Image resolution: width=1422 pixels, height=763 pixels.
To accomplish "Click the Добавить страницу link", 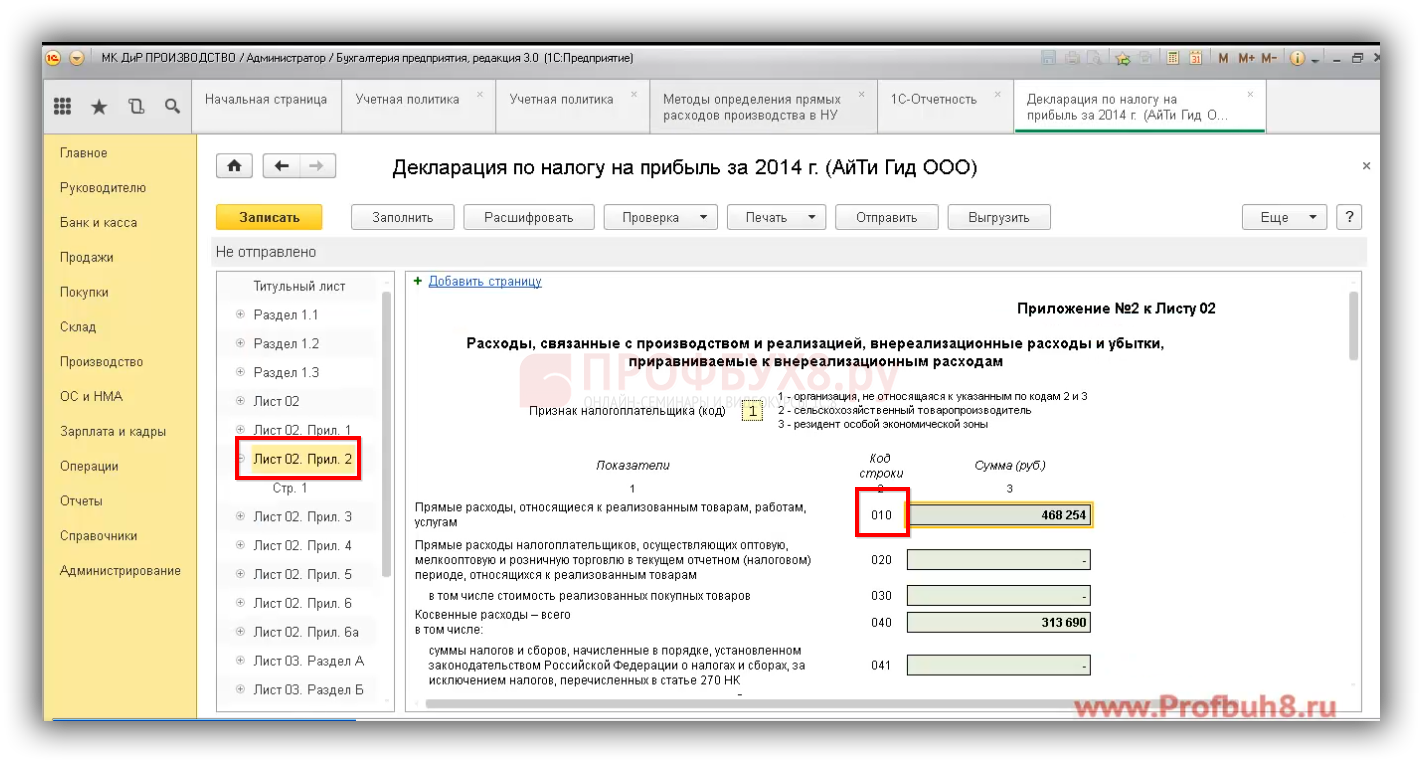I will pos(485,281).
